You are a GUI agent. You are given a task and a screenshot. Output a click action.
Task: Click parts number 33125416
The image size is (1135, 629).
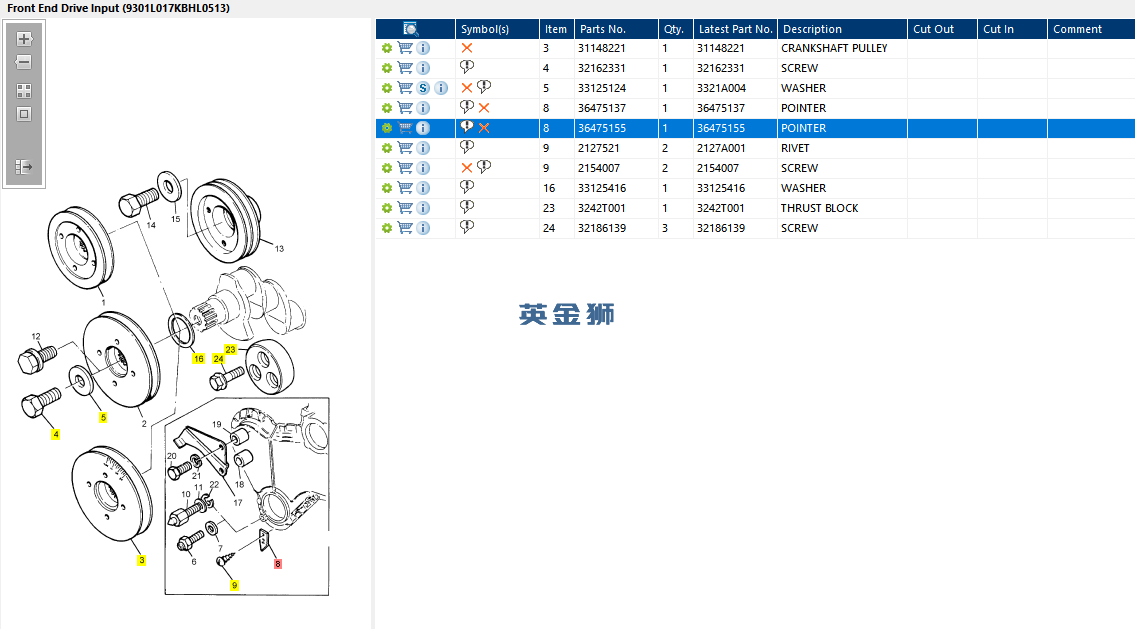click(x=602, y=188)
